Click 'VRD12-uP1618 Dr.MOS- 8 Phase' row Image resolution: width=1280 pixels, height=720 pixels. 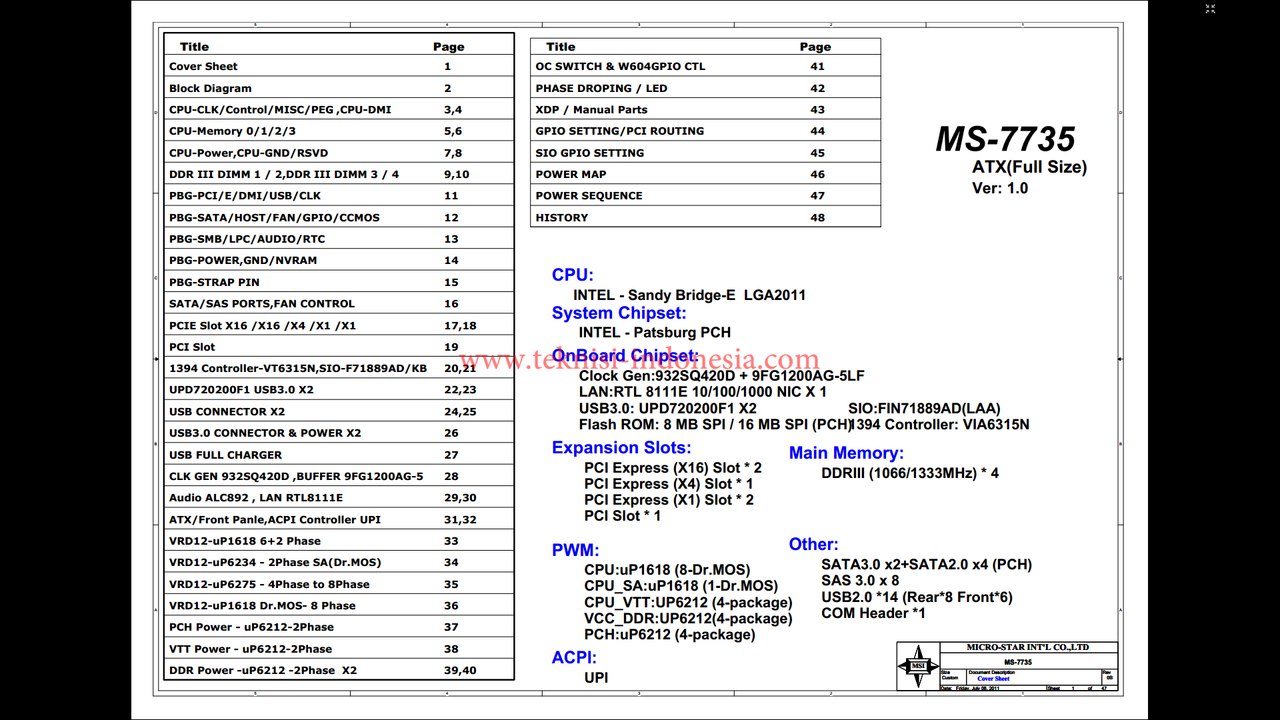(339, 605)
